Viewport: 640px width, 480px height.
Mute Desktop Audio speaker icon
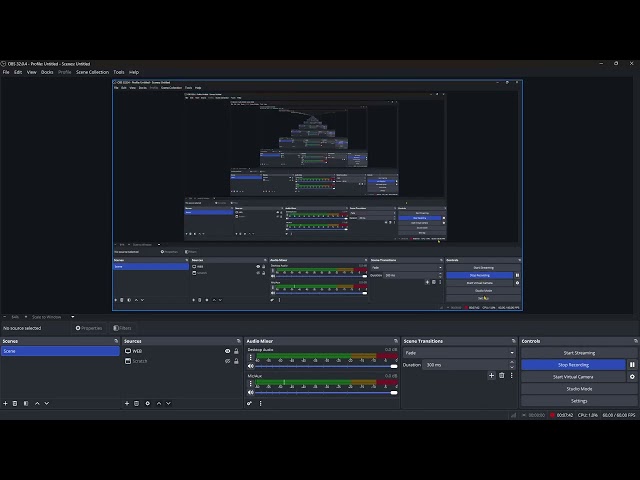251,366
